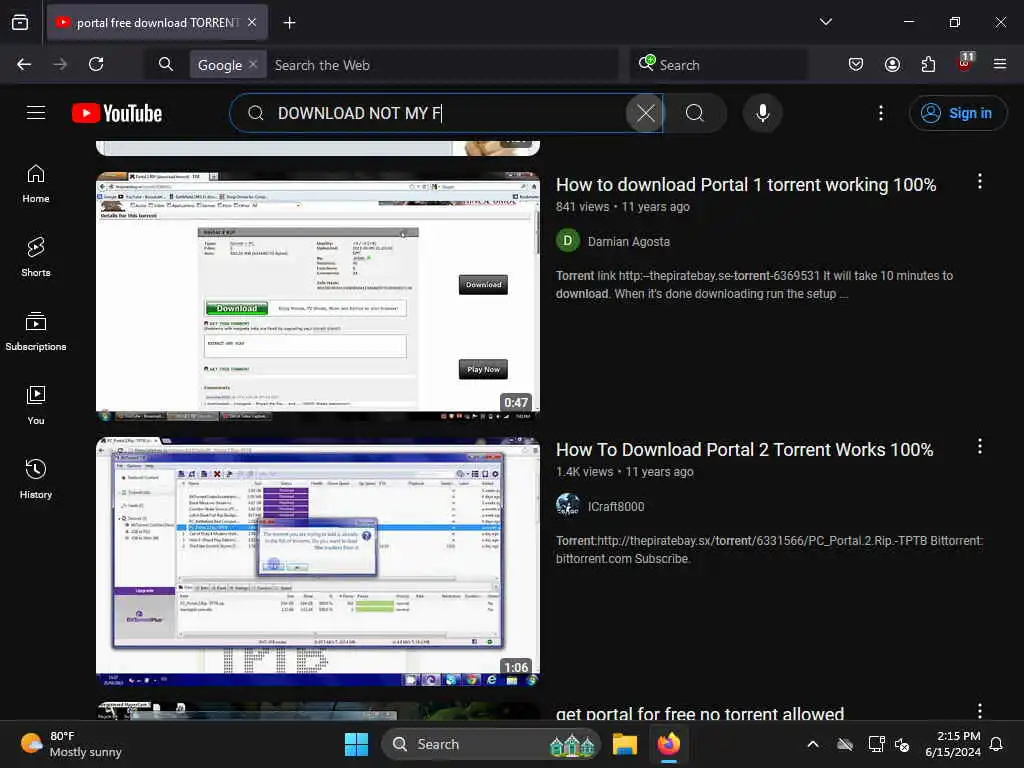Open options menu for Portal 2 video
The width and height of the screenshot is (1024, 768).
(x=980, y=447)
